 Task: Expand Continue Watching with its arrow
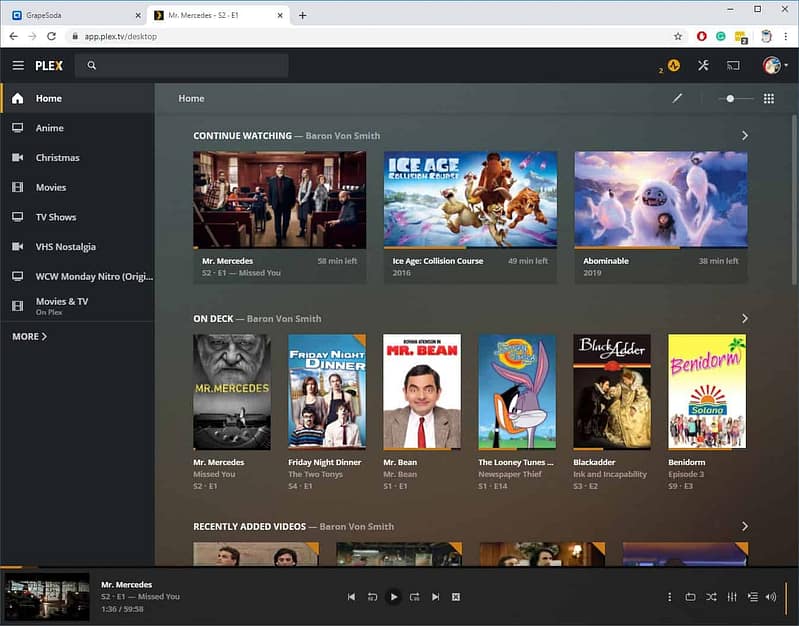(744, 136)
